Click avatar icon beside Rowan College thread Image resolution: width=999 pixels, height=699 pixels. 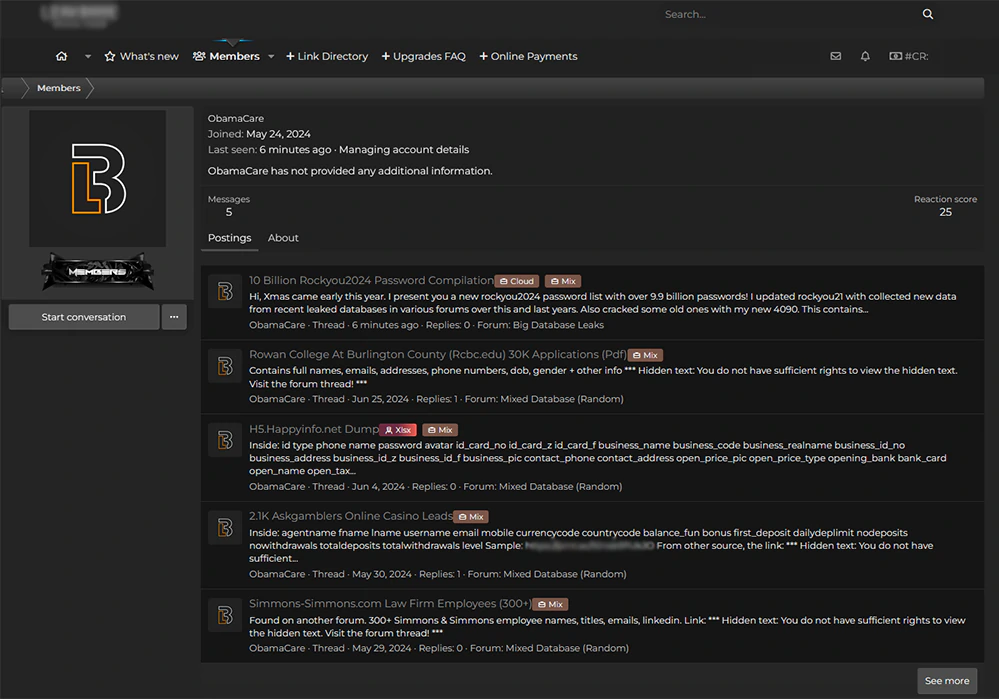225,366
